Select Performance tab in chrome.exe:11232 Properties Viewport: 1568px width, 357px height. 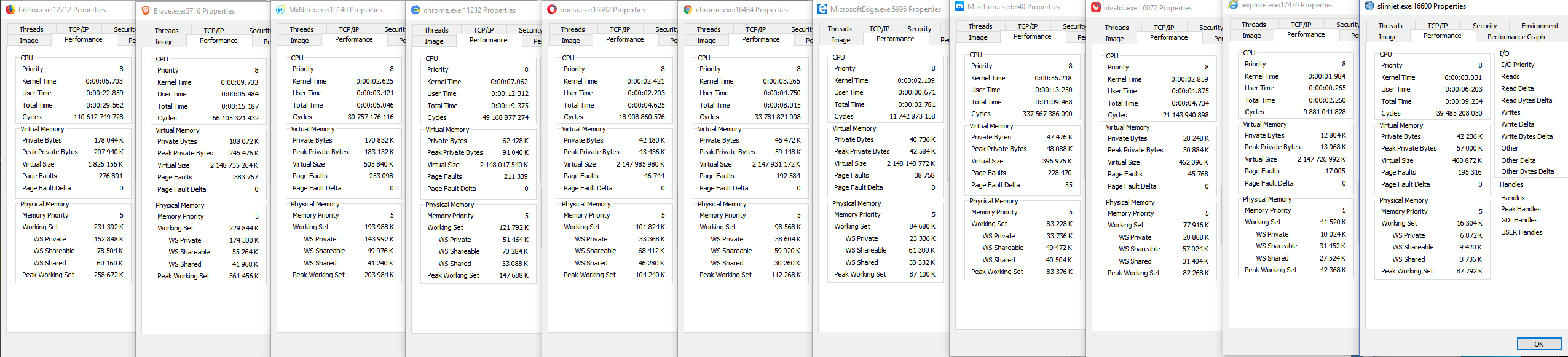pyautogui.click(x=488, y=40)
